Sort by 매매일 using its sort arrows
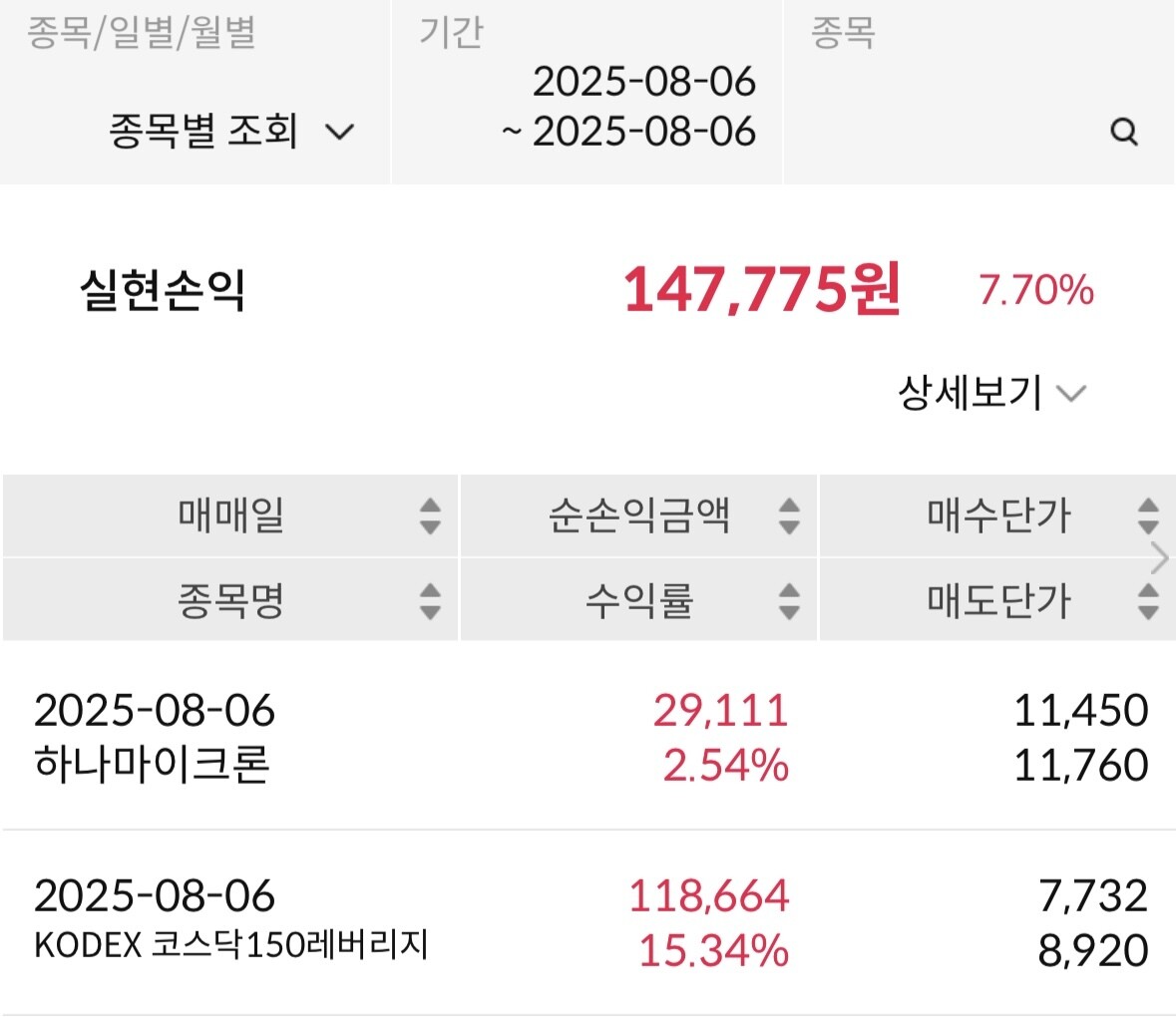Viewport: 1176px width, 1017px height. point(430,515)
